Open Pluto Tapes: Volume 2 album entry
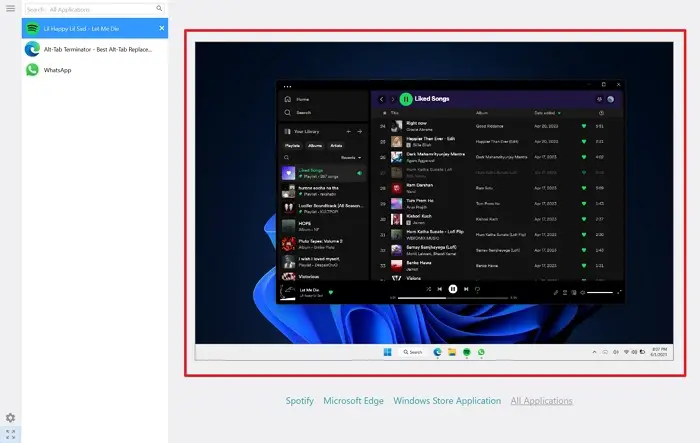The image size is (700, 443). coord(324,244)
